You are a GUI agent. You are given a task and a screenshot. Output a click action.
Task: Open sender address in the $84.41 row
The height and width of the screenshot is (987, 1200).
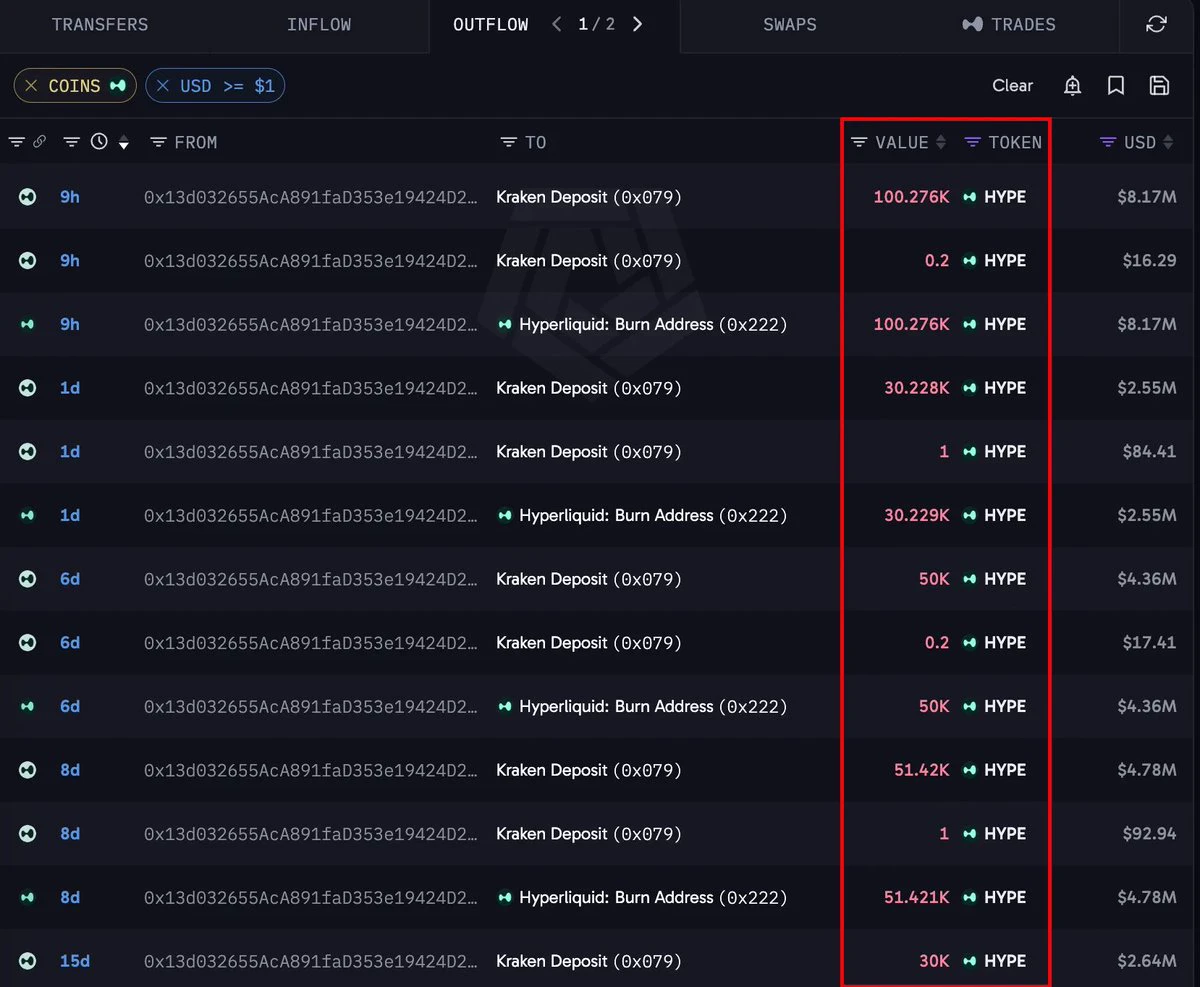pos(311,452)
